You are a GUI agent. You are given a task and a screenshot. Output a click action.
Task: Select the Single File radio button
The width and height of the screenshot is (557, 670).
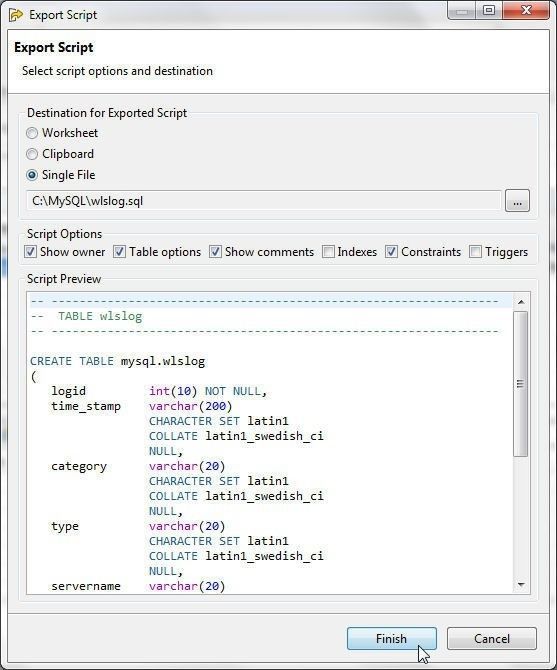point(32,175)
